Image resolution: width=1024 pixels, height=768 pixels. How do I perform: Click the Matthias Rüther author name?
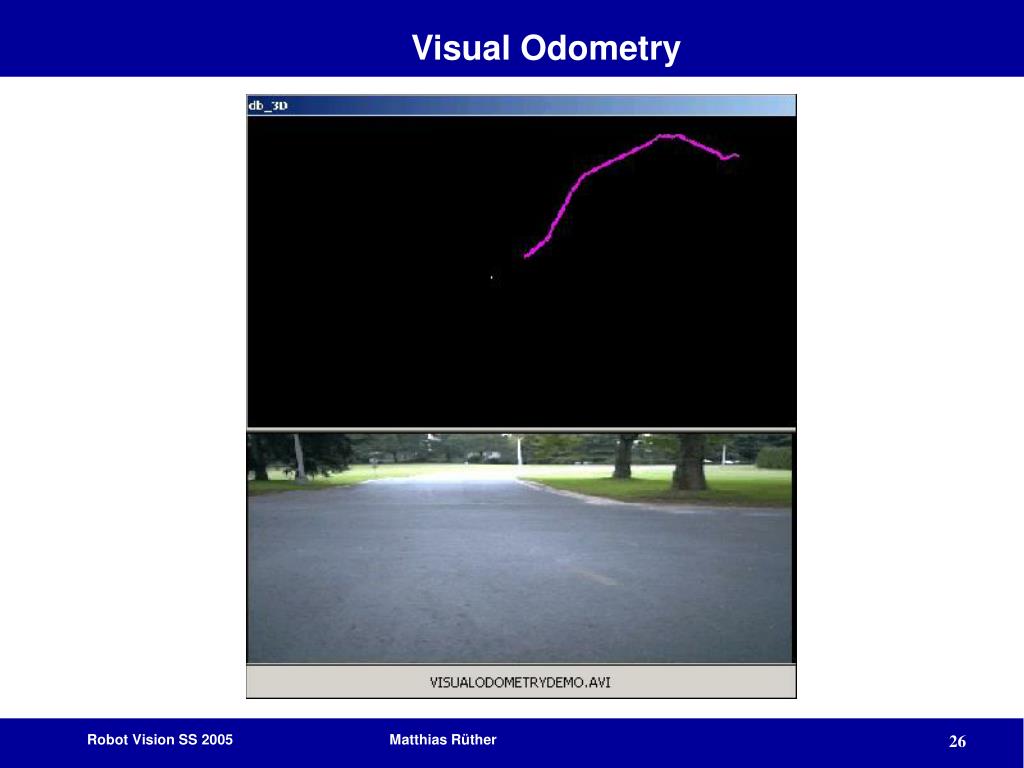(443, 740)
